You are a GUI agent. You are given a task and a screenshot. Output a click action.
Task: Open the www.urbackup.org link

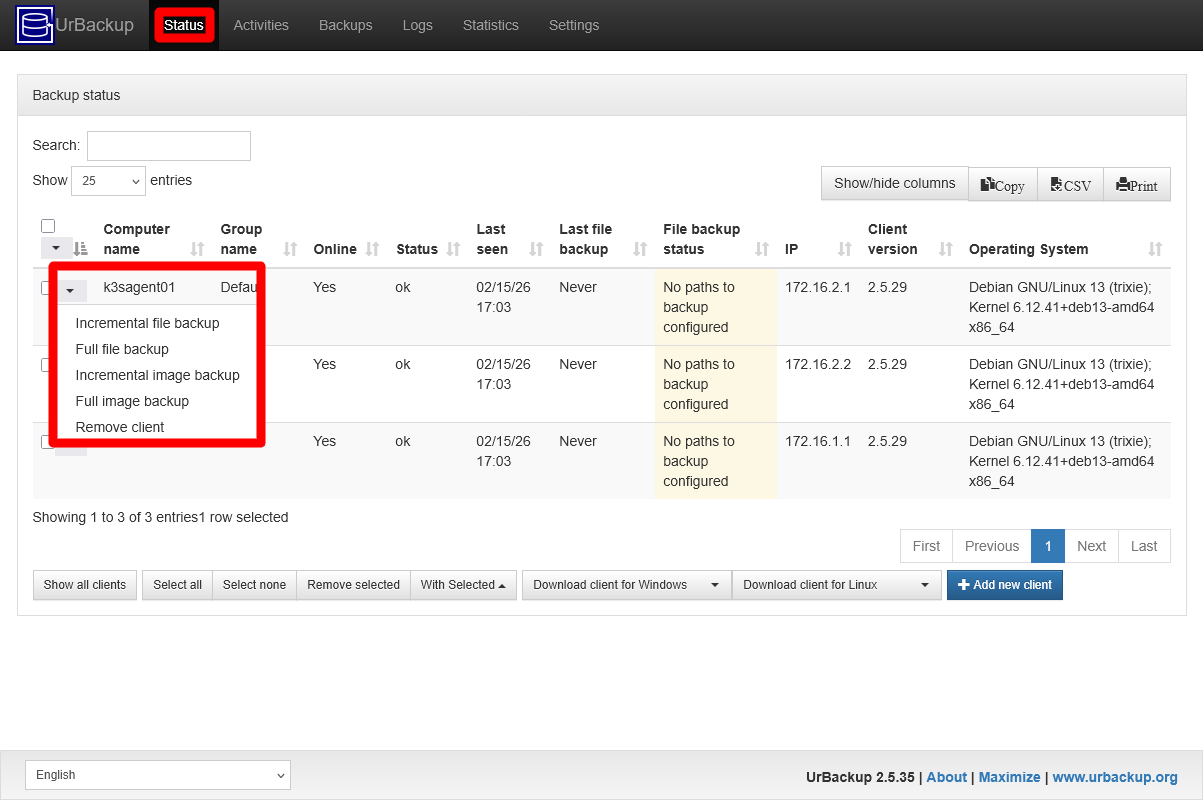click(1114, 777)
